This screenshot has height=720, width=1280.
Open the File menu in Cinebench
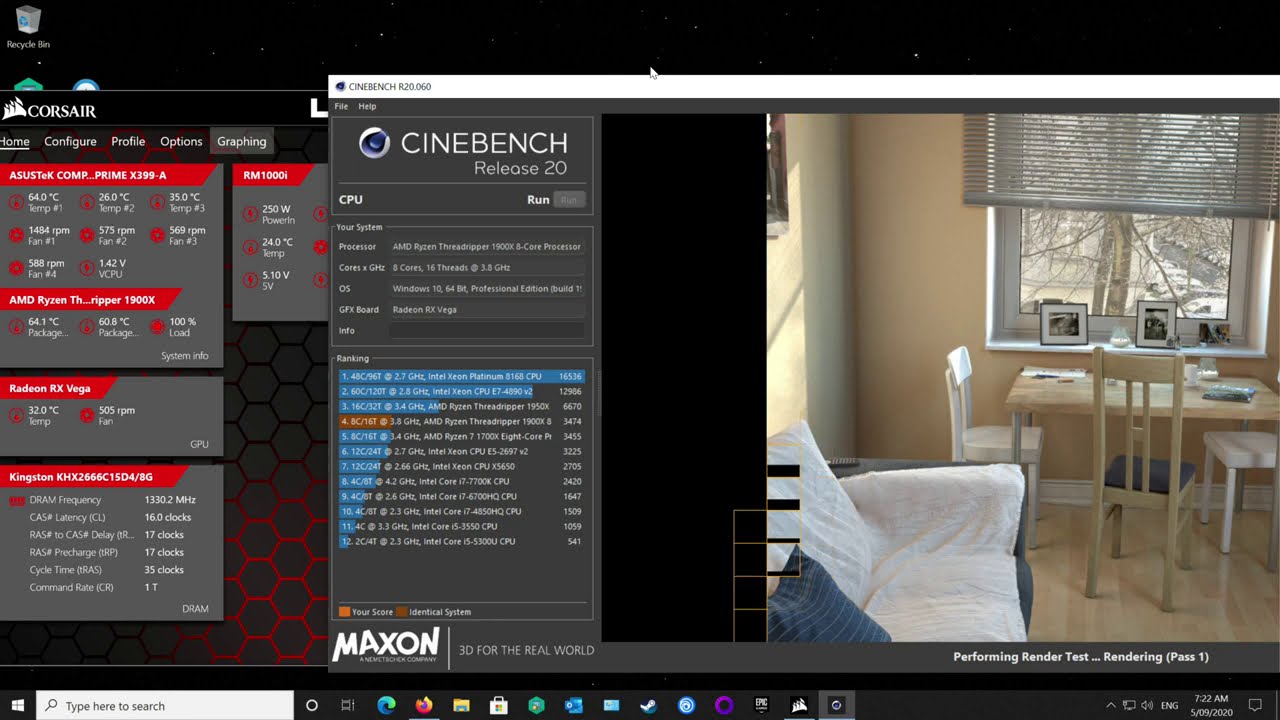(x=341, y=106)
